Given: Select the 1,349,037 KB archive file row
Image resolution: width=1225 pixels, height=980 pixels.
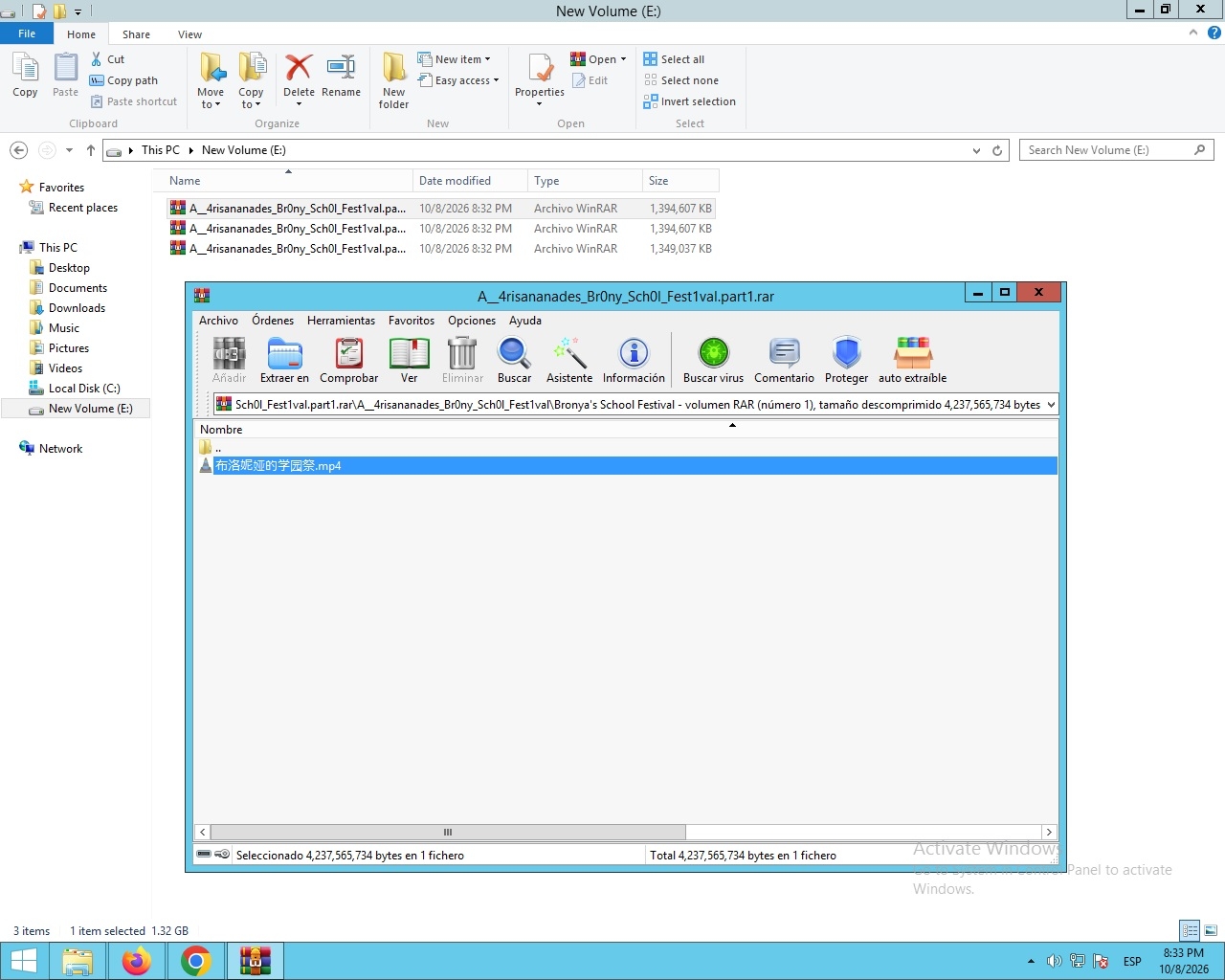Looking at the screenshot, I should point(441,249).
